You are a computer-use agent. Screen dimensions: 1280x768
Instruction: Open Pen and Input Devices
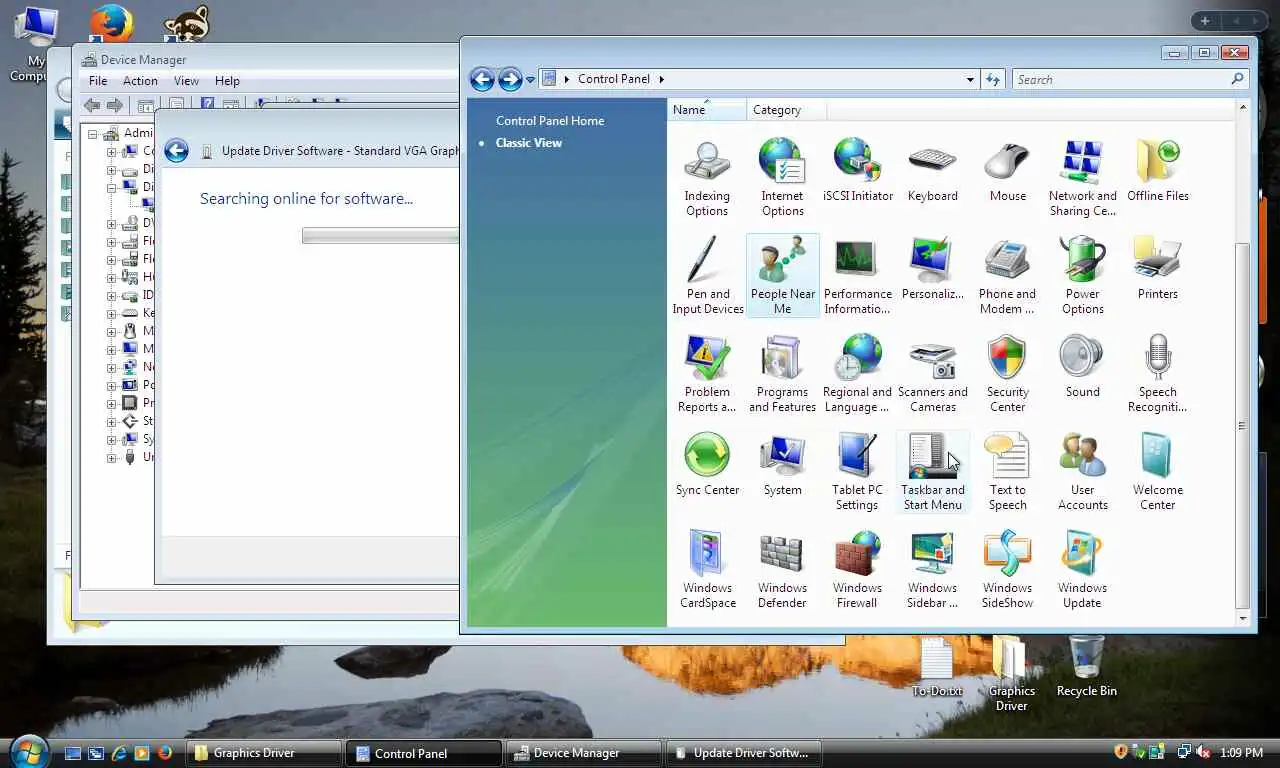pyautogui.click(x=707, y=276)
